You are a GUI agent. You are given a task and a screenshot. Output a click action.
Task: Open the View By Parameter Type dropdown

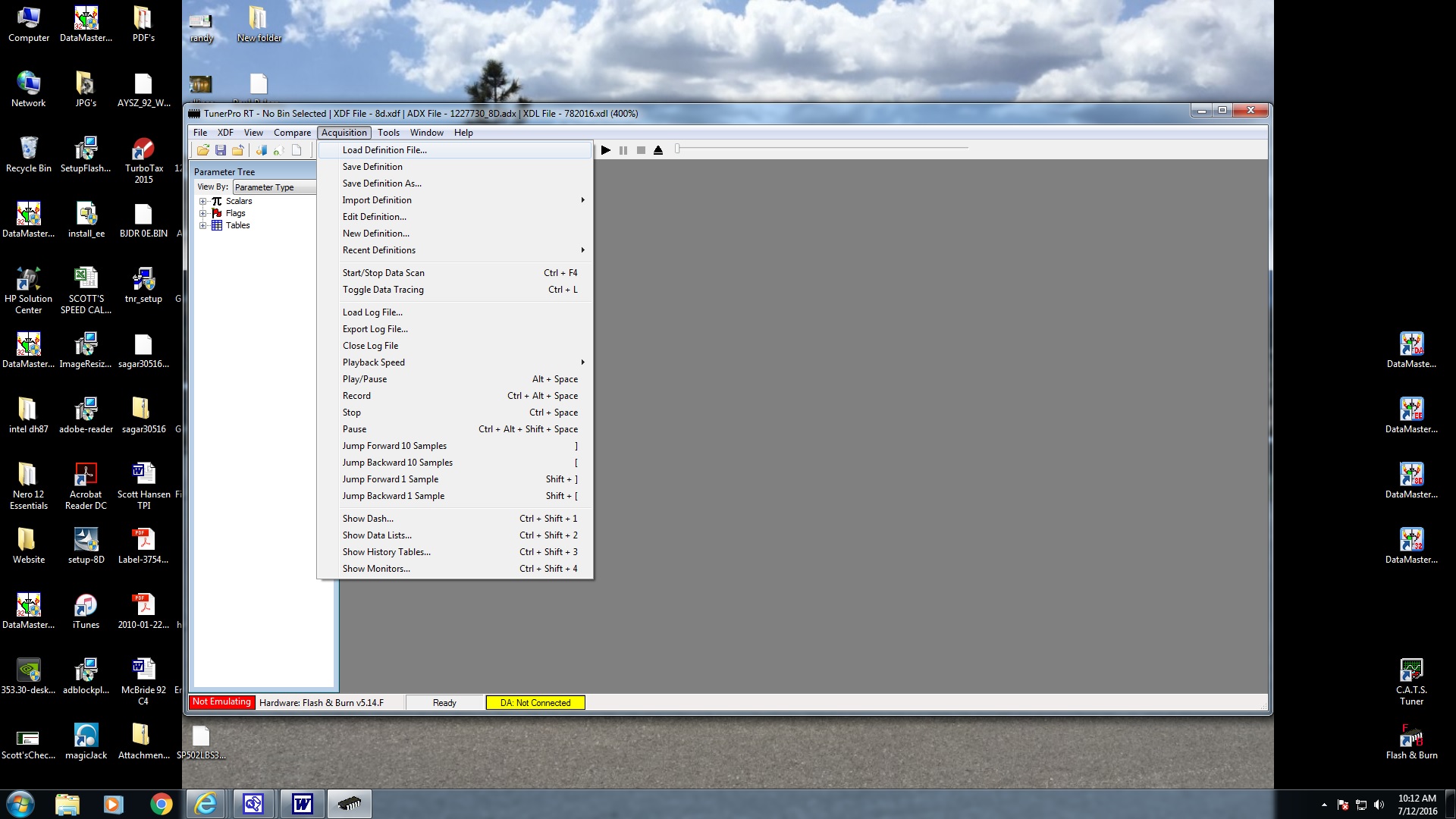pos(274,187)
